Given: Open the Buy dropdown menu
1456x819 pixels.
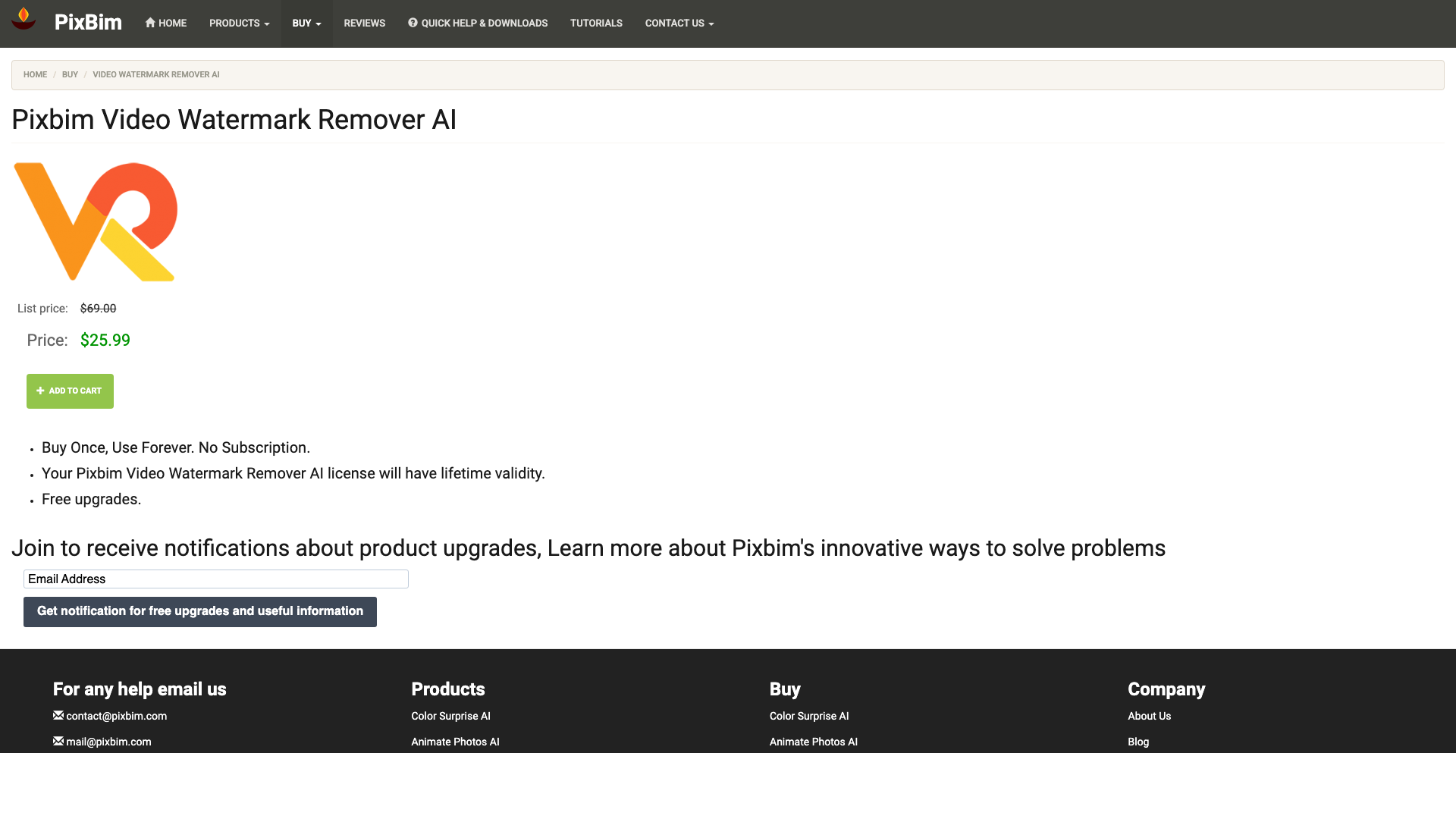Looking at the screenshot, I should click(x=307, y=24).
